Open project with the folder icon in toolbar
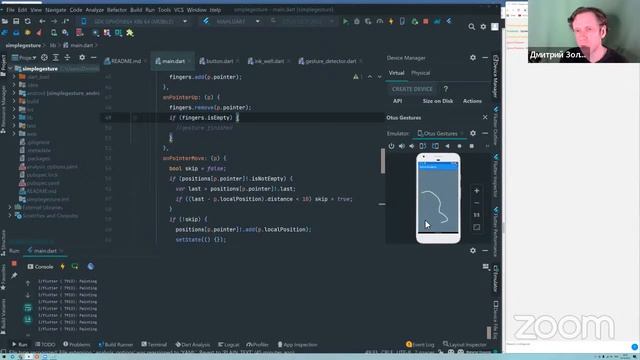The image size is (640, 360). coord(5,21)
